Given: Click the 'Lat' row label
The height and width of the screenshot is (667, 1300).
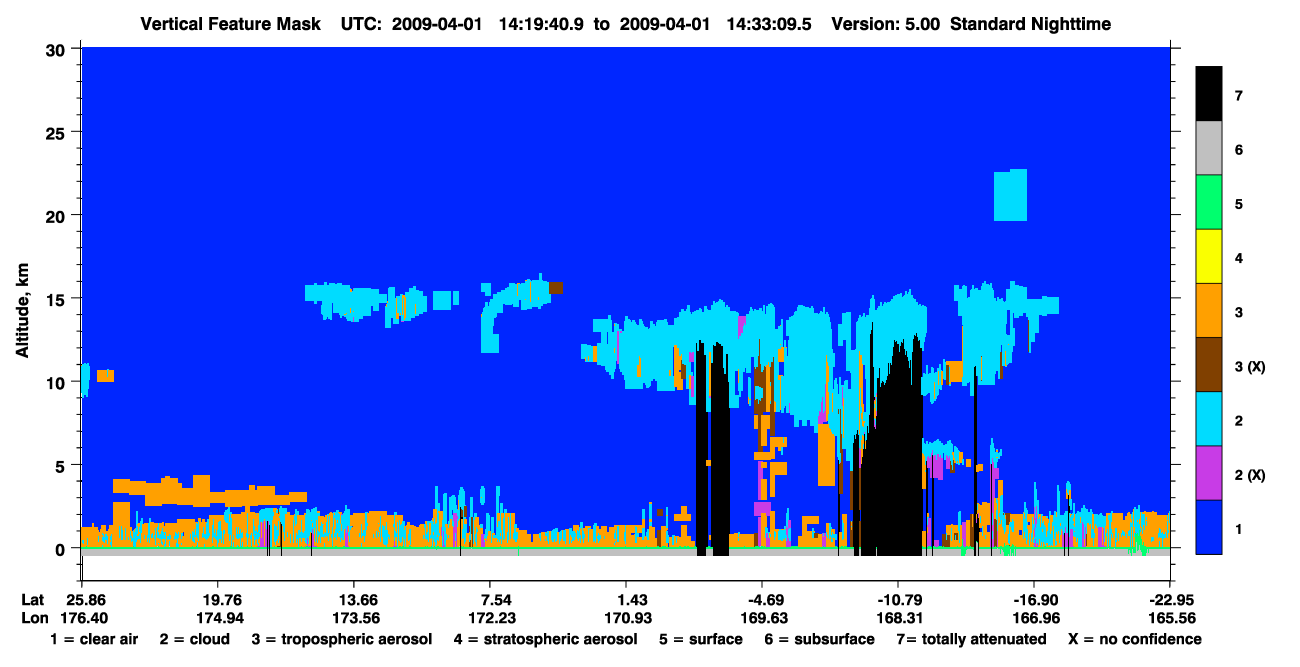Looking at the screenshot, I should (32, 600).
